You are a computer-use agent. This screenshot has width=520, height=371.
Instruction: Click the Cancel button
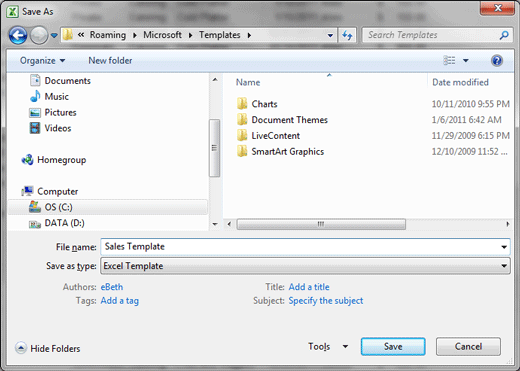pos(468,347)
